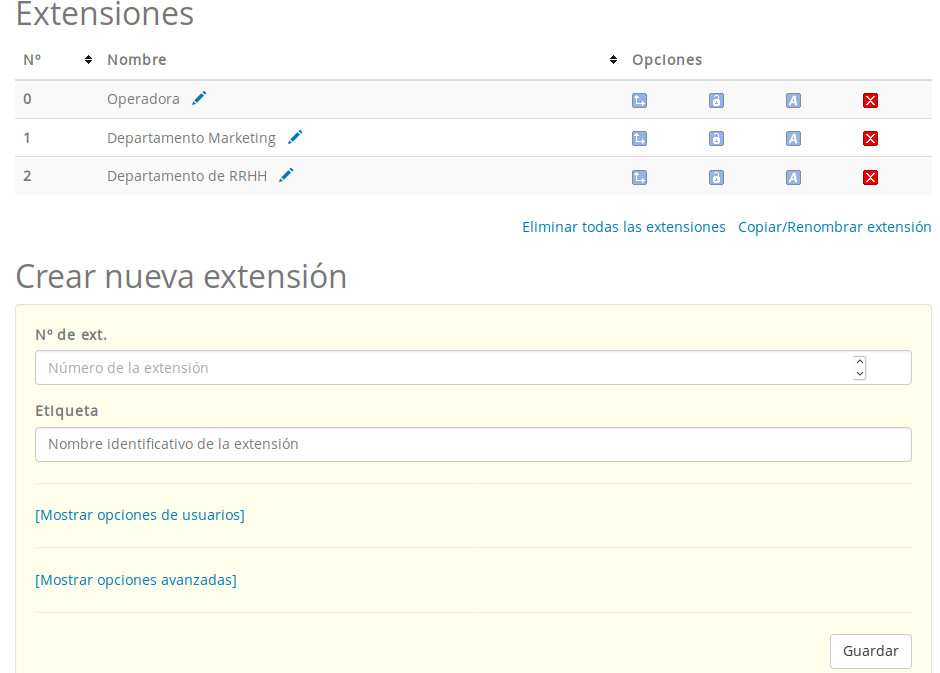This screenshot has width=940, height=673.
Task: Open the forwarding arrow icon for Operadora
Action: point(639,100)
